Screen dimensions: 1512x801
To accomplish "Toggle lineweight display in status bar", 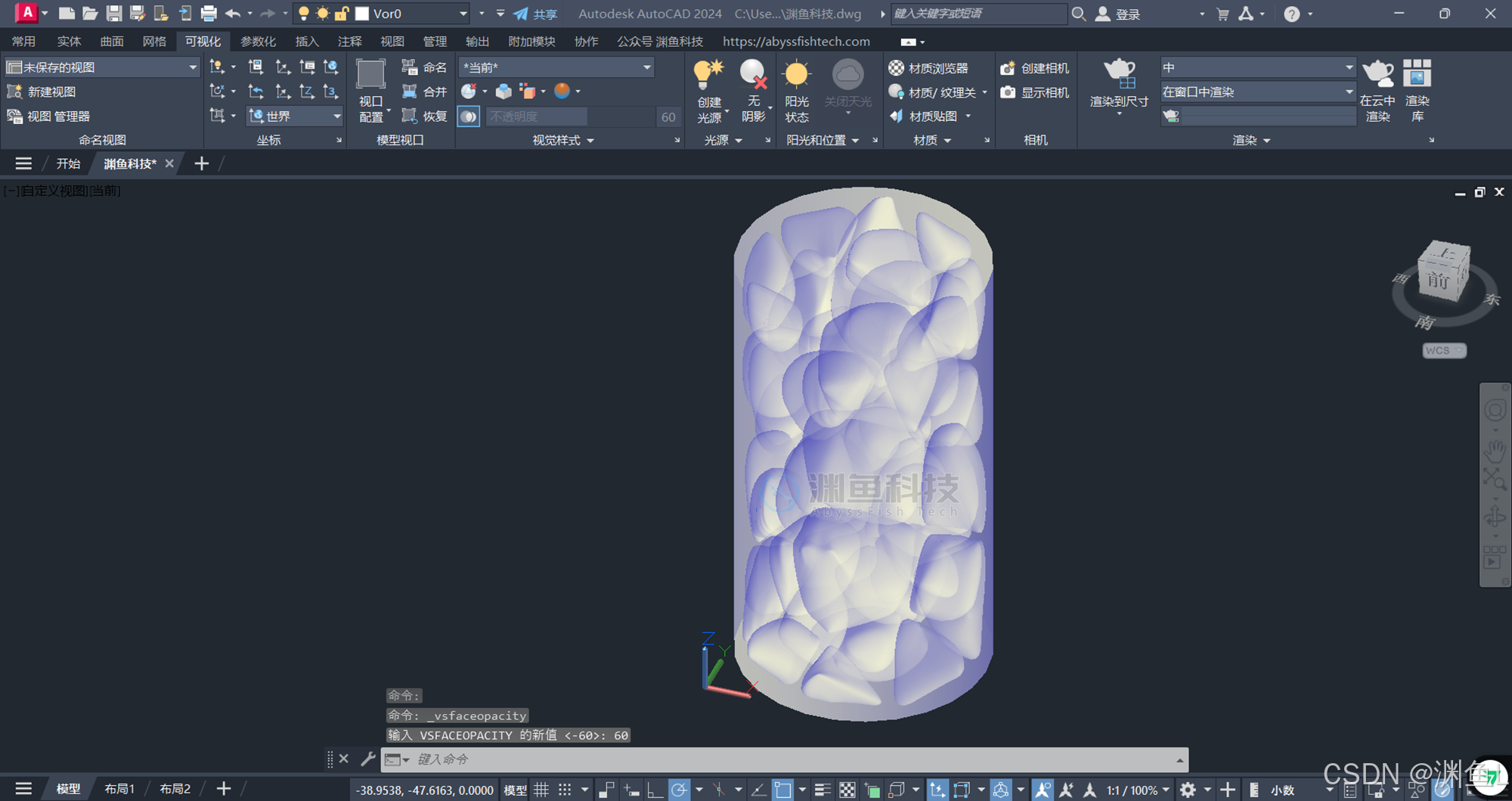I will coord(823,790).
